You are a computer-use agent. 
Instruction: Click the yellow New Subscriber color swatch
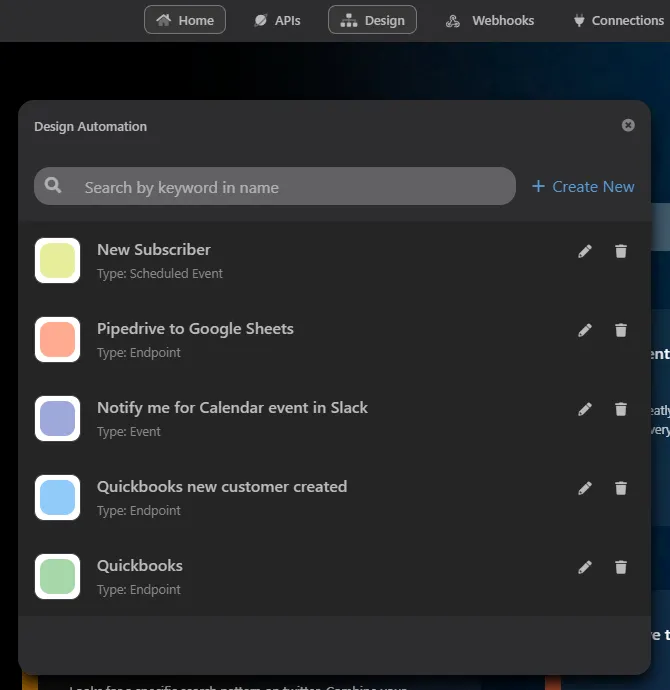[58, 261]
